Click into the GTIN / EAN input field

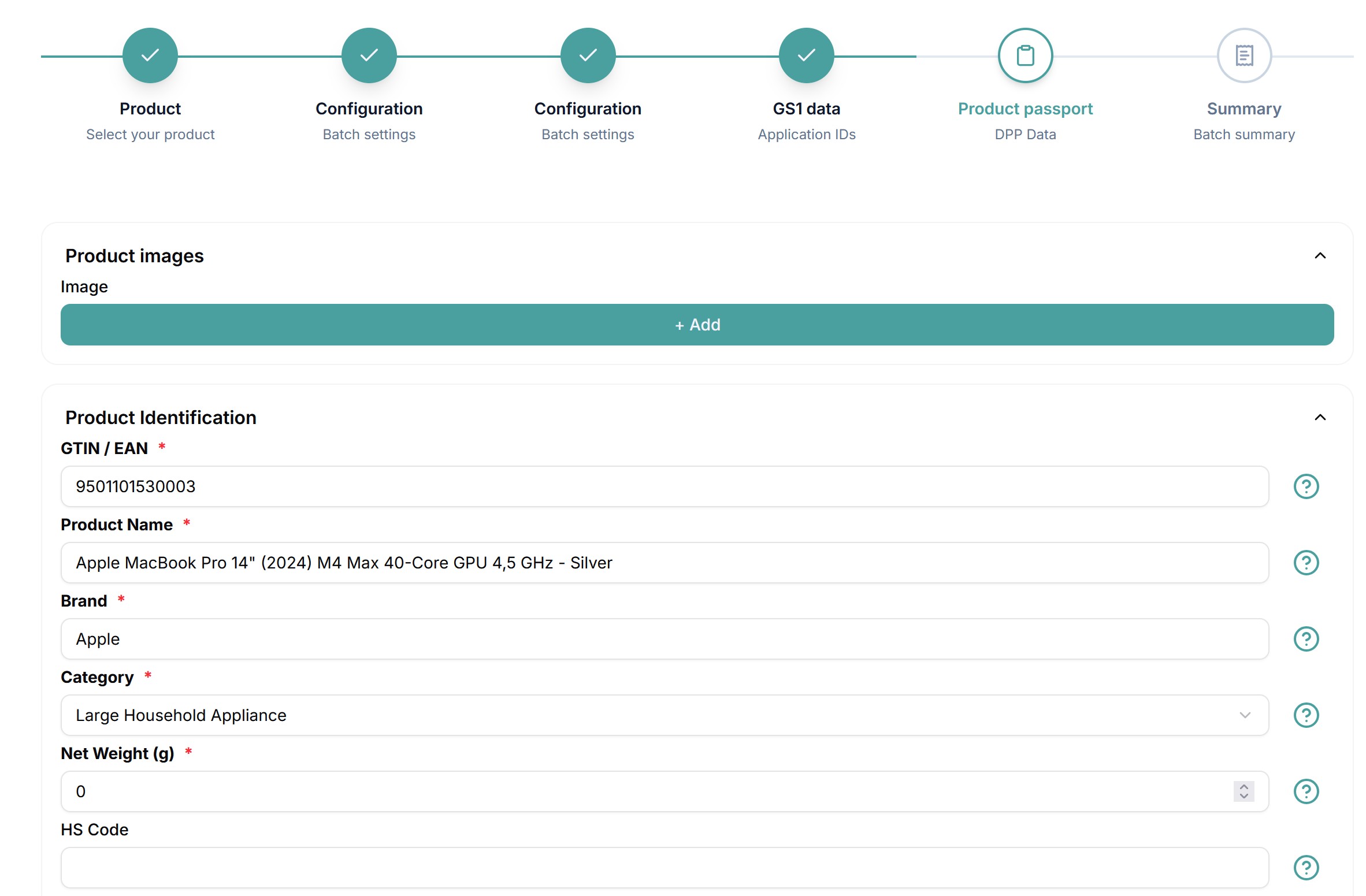[x=665, y=486]
